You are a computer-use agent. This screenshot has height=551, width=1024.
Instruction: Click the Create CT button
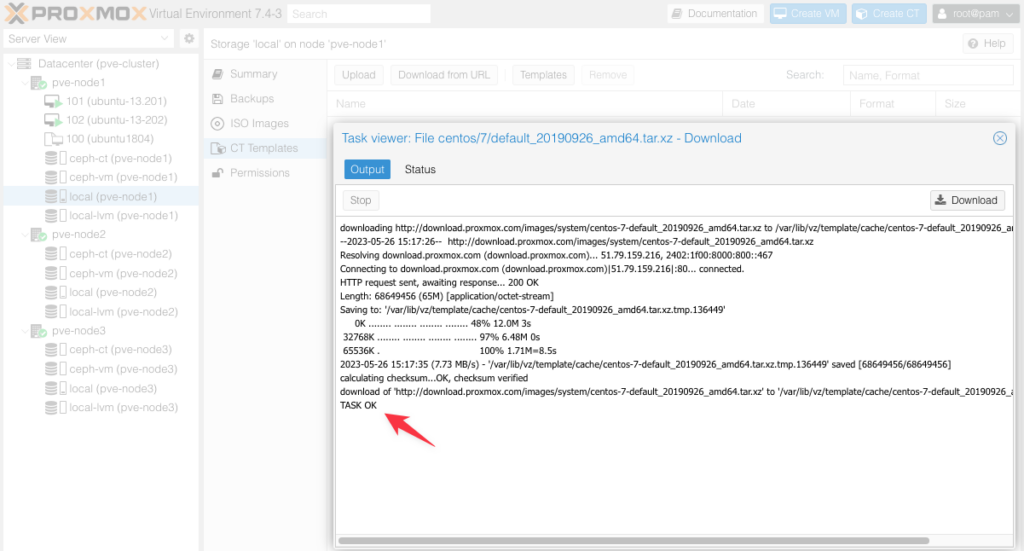coord(888,14)
